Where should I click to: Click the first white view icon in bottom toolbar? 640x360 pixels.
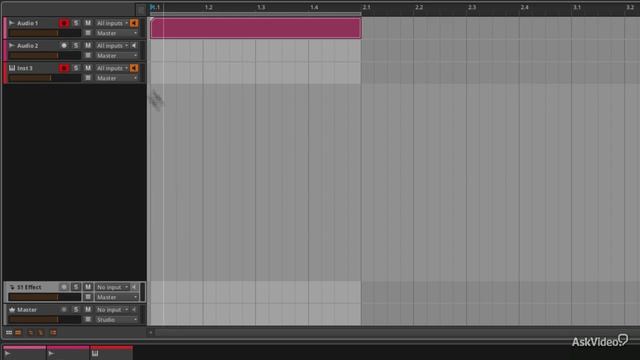pos(9,333)
